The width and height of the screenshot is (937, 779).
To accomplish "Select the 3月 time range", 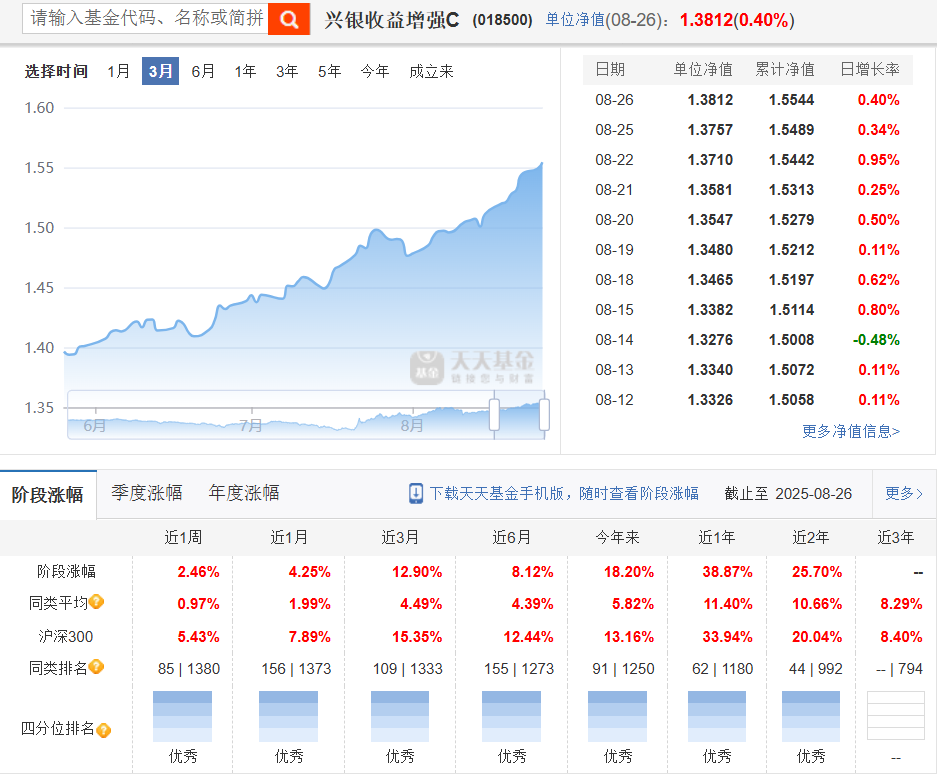I will [160, 71].
